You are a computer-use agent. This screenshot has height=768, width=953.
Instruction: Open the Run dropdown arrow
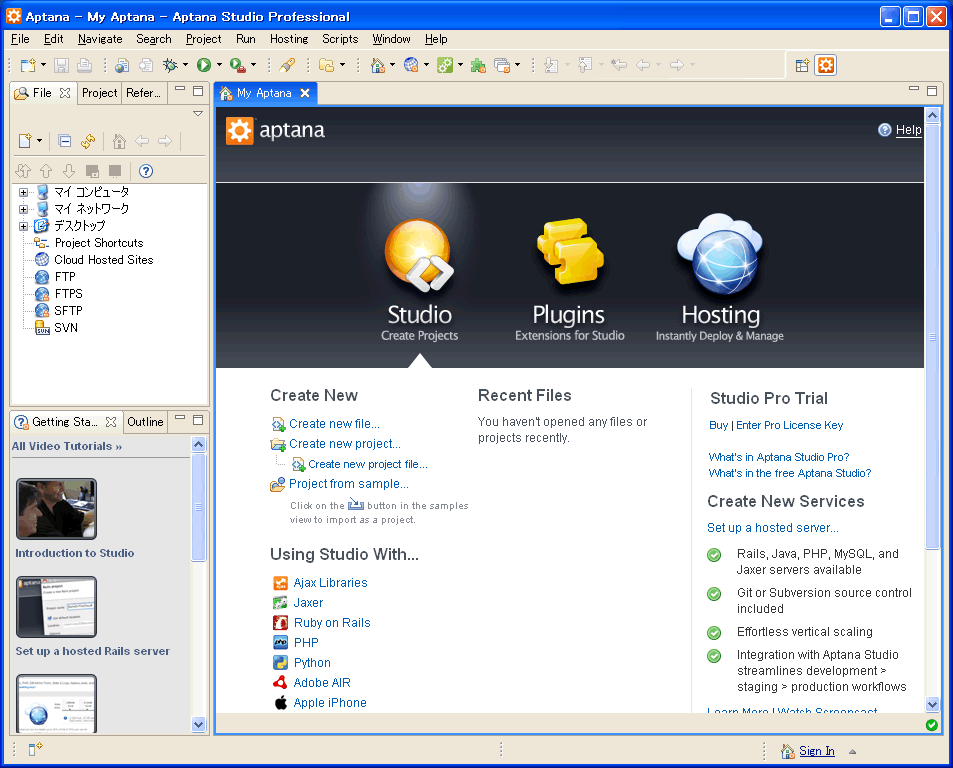click(x=219, y=65)
